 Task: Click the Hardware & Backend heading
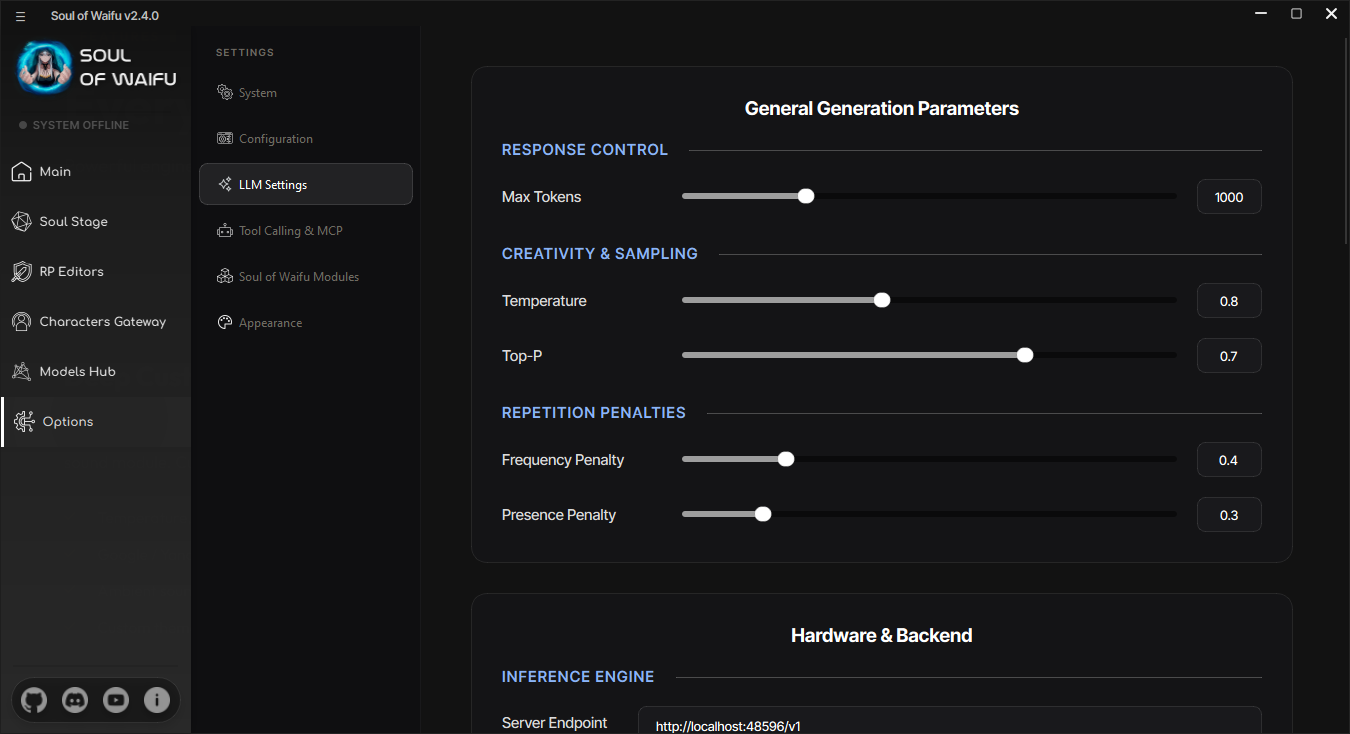click(882, 635)
